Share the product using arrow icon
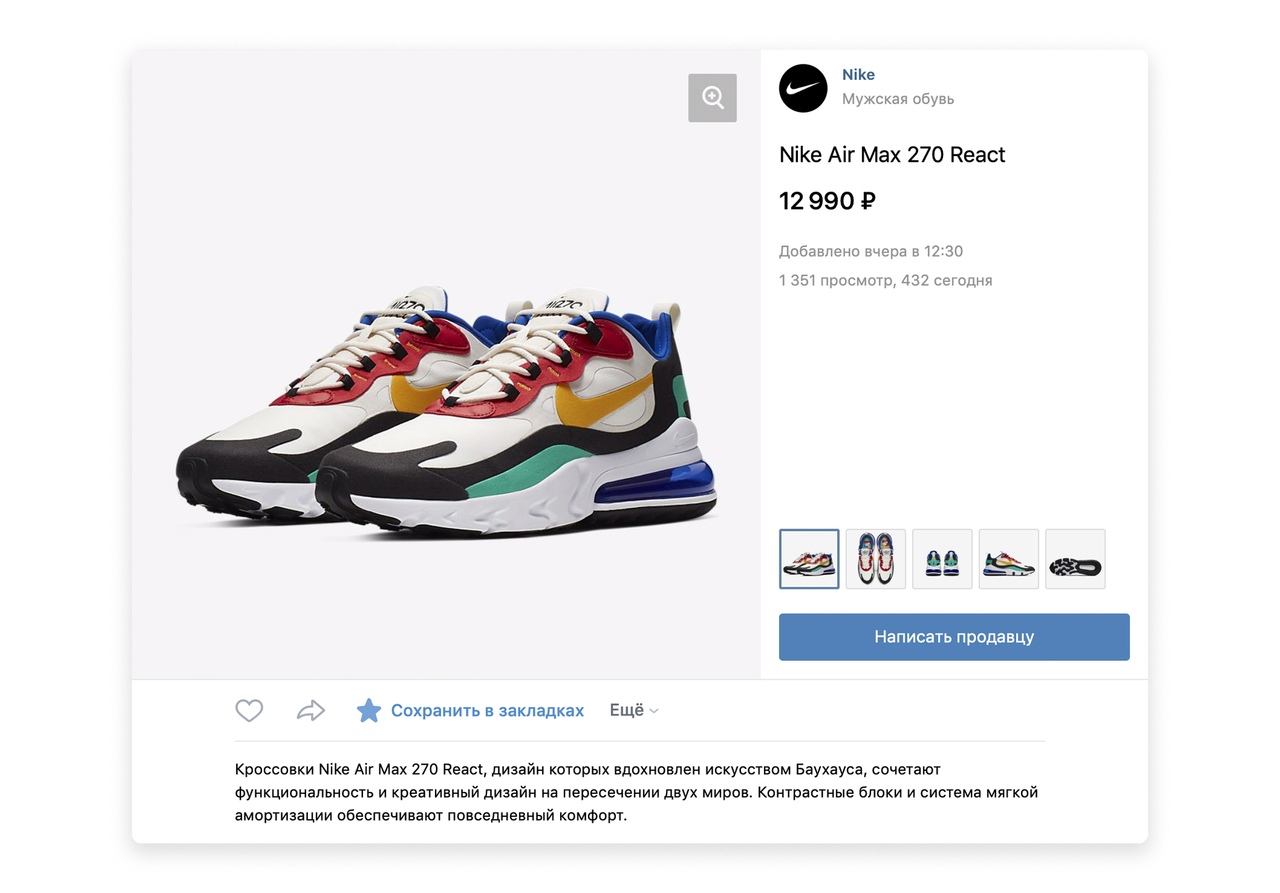This screenshot has width=1280, height=893. pos(311,711)
